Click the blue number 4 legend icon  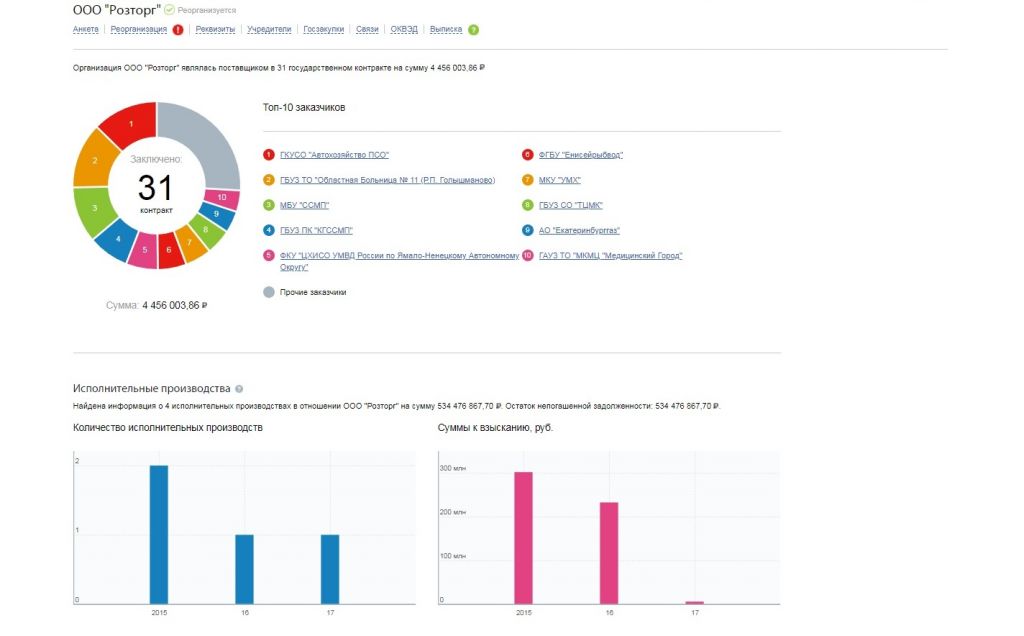pos(268,230)
